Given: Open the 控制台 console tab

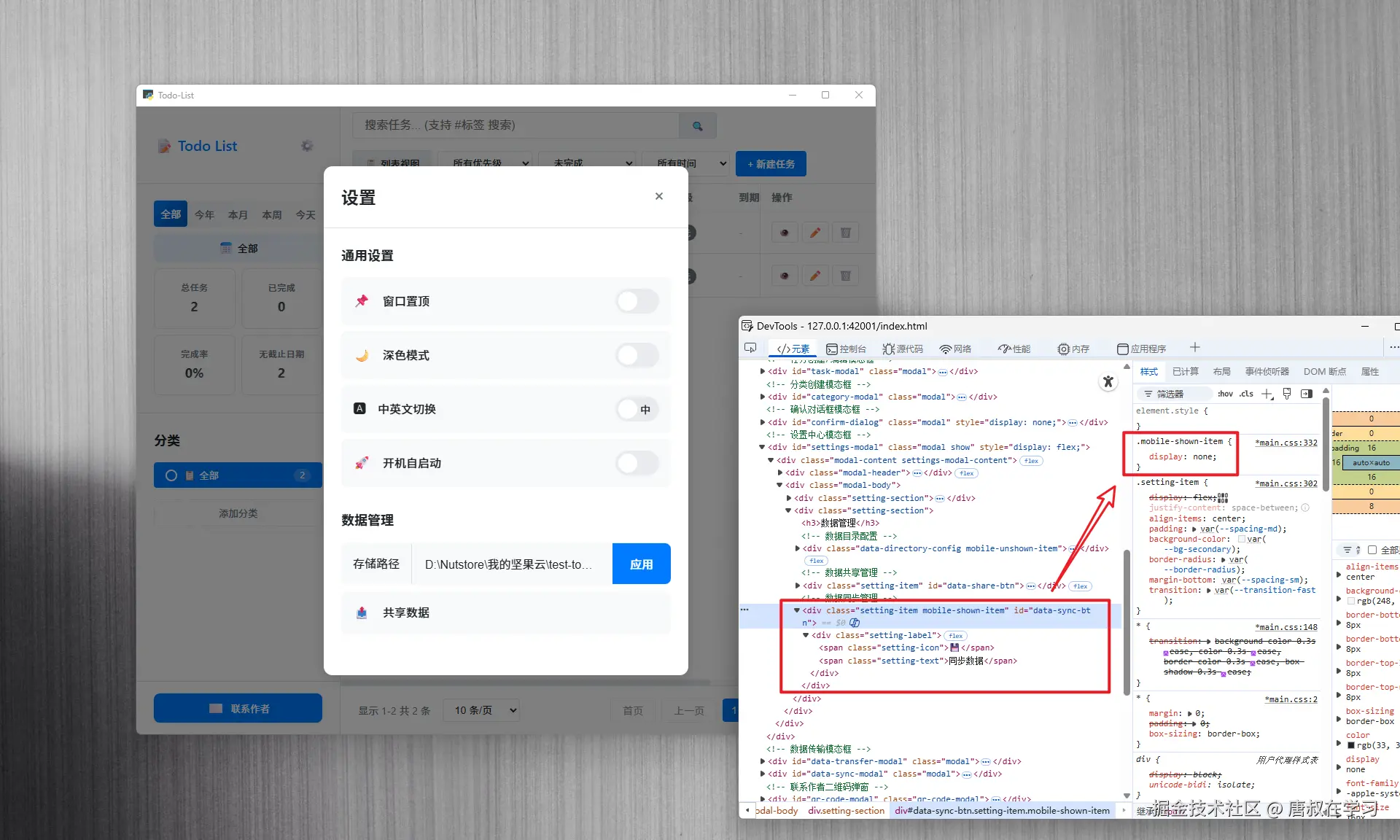Looking at the screenshot, I should [x=846, y=349].
